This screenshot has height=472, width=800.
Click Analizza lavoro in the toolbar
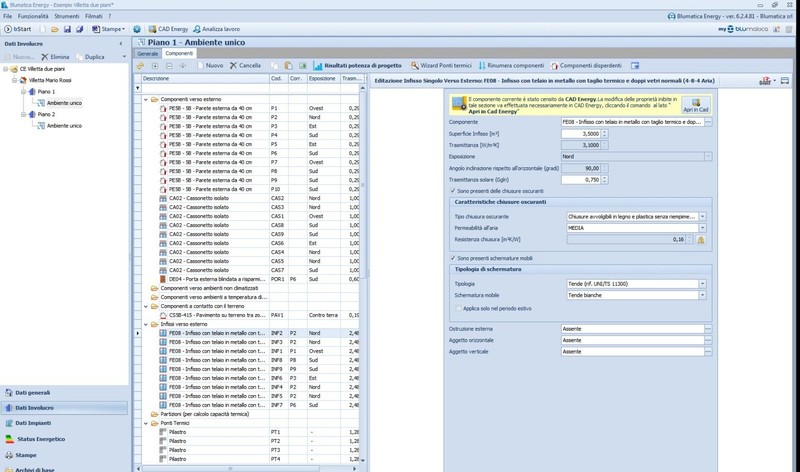pyautogui.click(x=216, y=29)
